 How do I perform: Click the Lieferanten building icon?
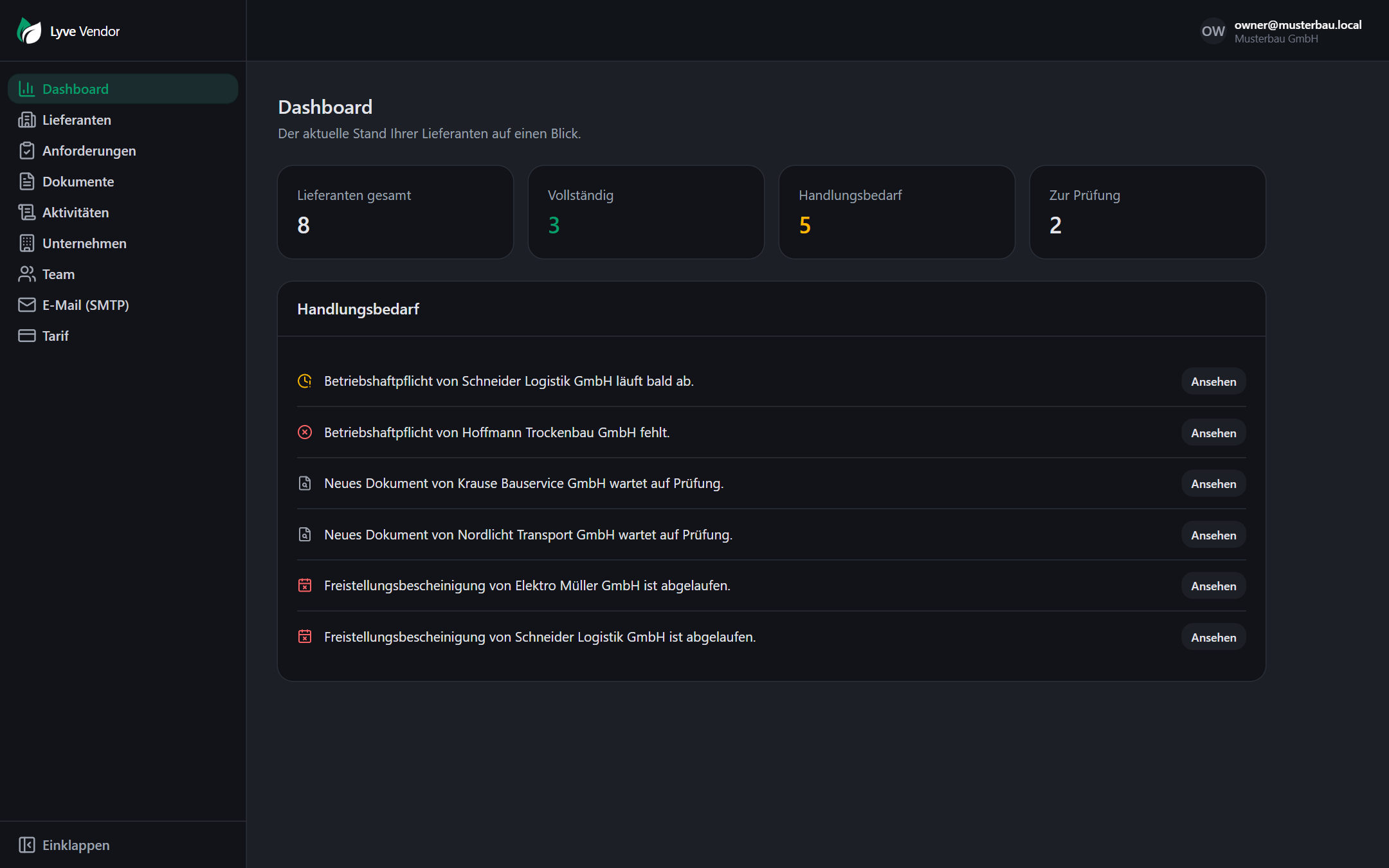point(26,120)
